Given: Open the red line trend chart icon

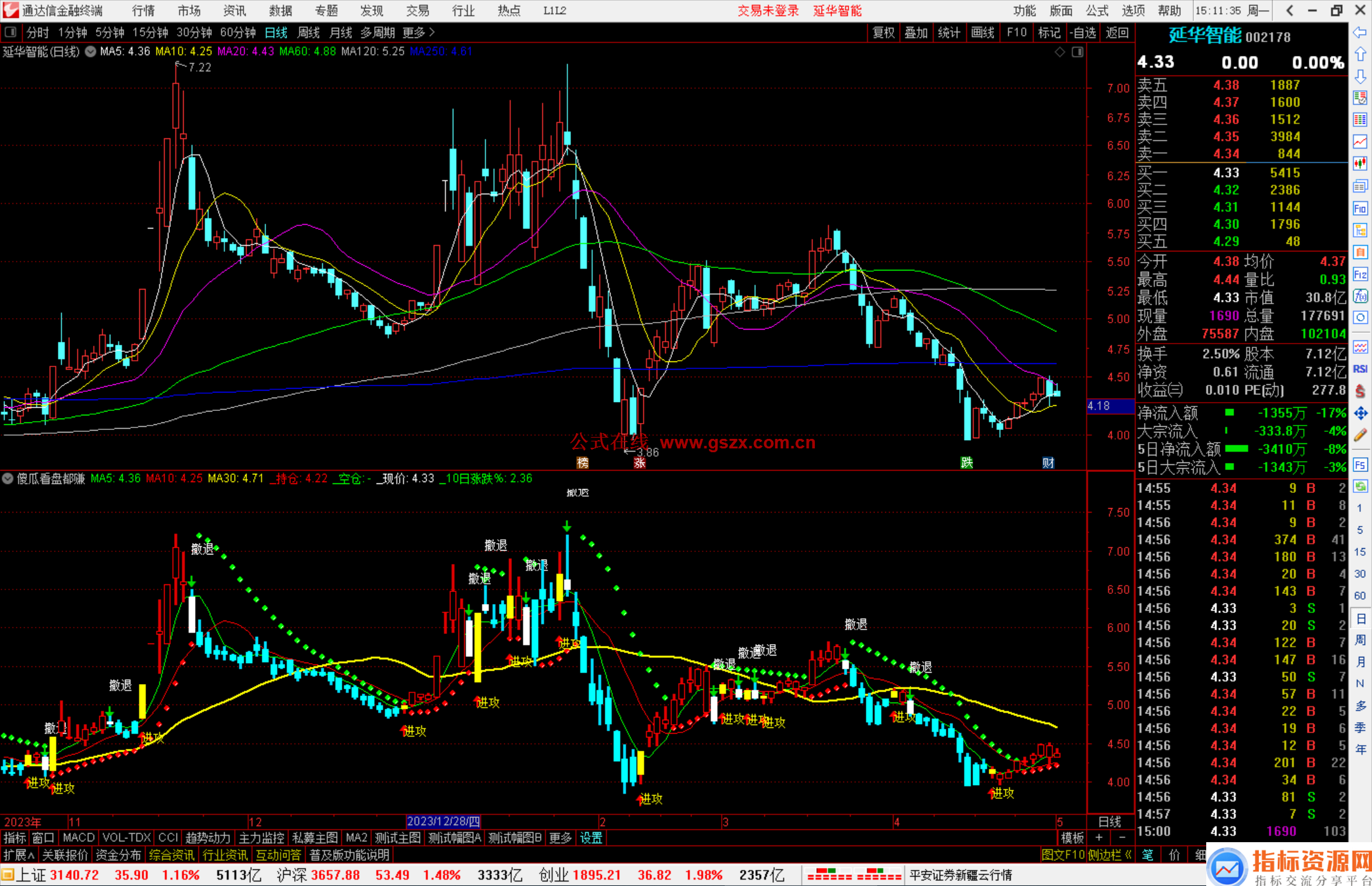Looking at the screenshot, I should pos(1360,142).
